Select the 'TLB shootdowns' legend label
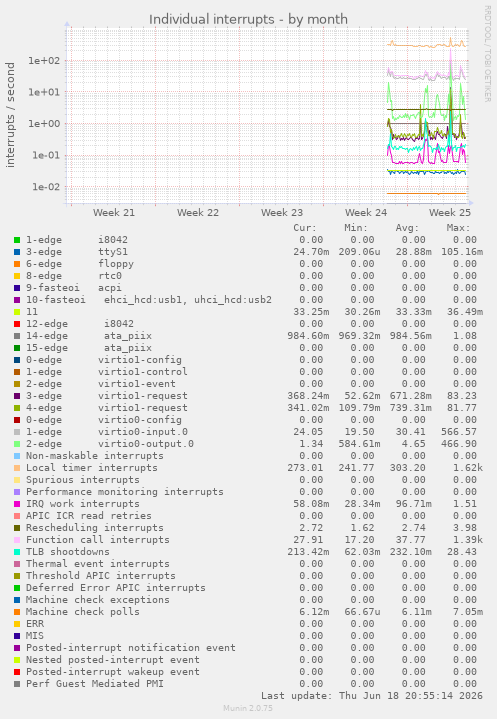The height and width of the screenshot is (719, 497). pos(68,552)
